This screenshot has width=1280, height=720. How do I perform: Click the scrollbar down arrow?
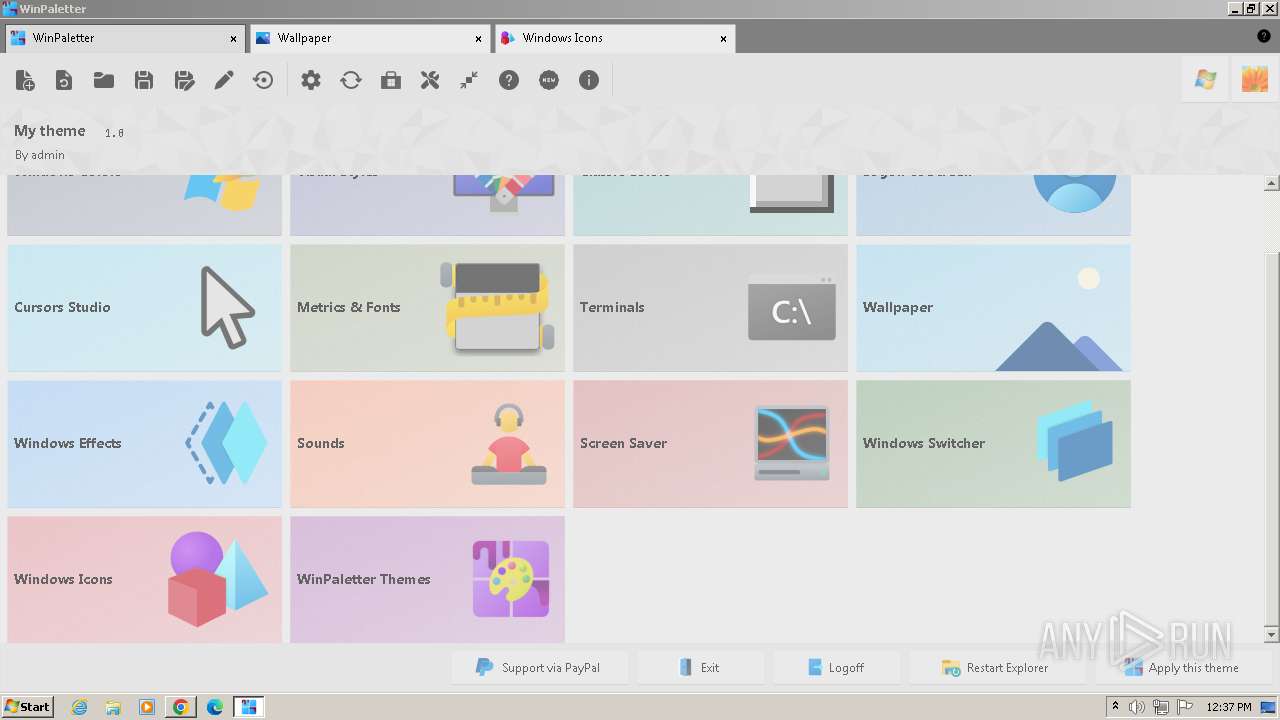[x=1272, y=634]
